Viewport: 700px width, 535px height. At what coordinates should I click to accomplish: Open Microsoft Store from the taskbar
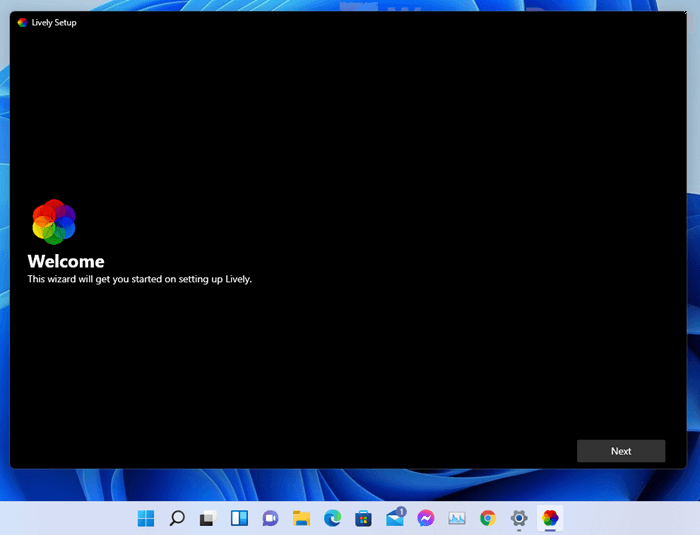tap(363, 518)
